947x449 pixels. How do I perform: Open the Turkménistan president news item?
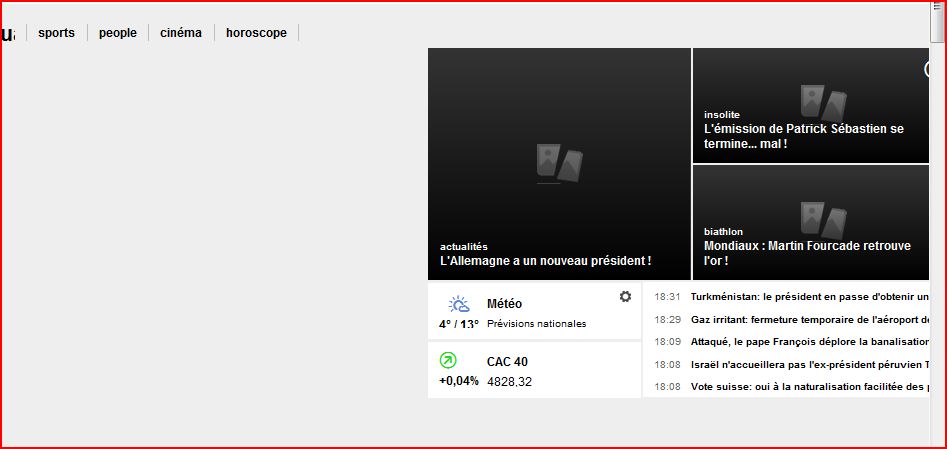(x=810, y=297)
